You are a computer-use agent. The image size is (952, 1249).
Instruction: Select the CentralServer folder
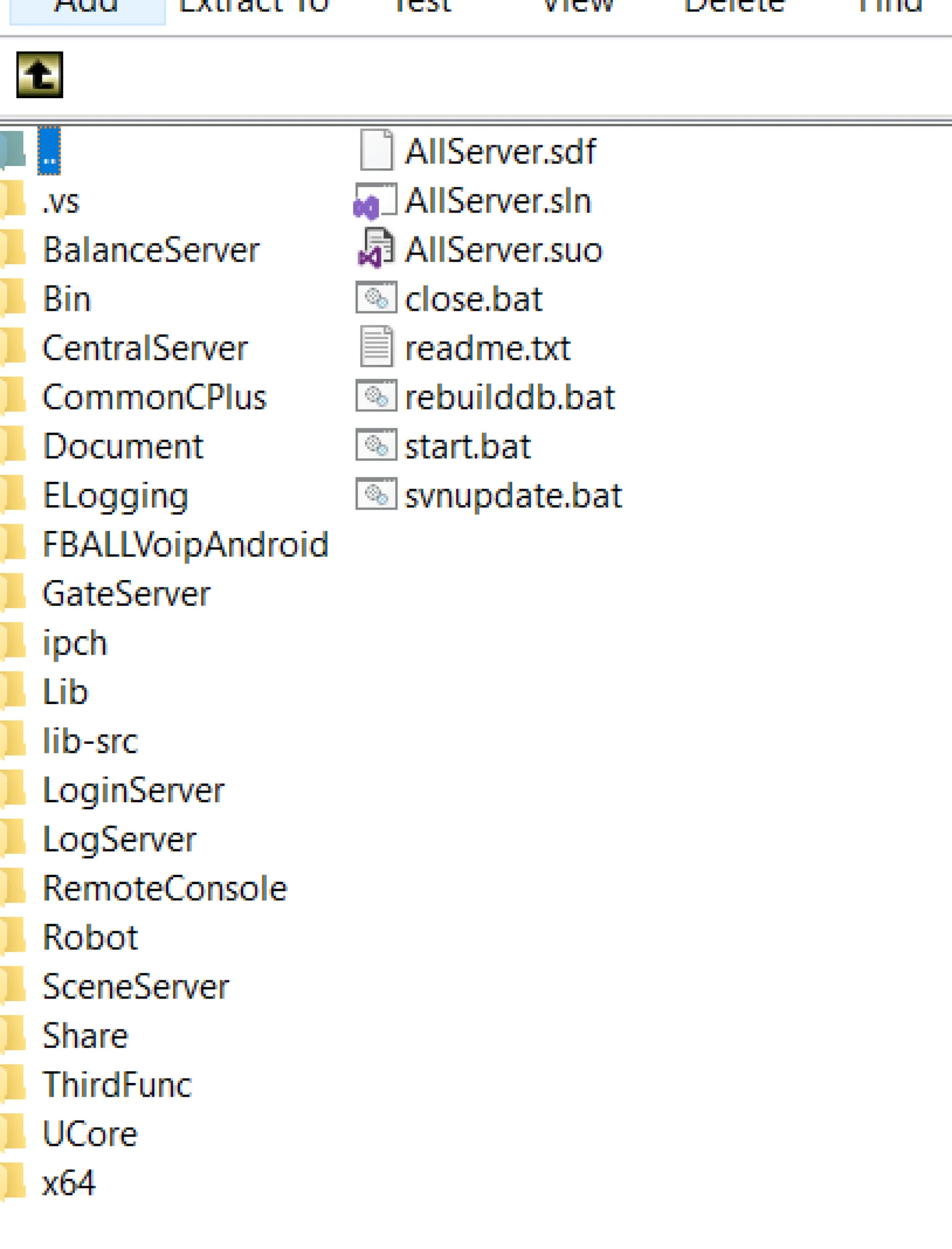click(x=145, y=348)
